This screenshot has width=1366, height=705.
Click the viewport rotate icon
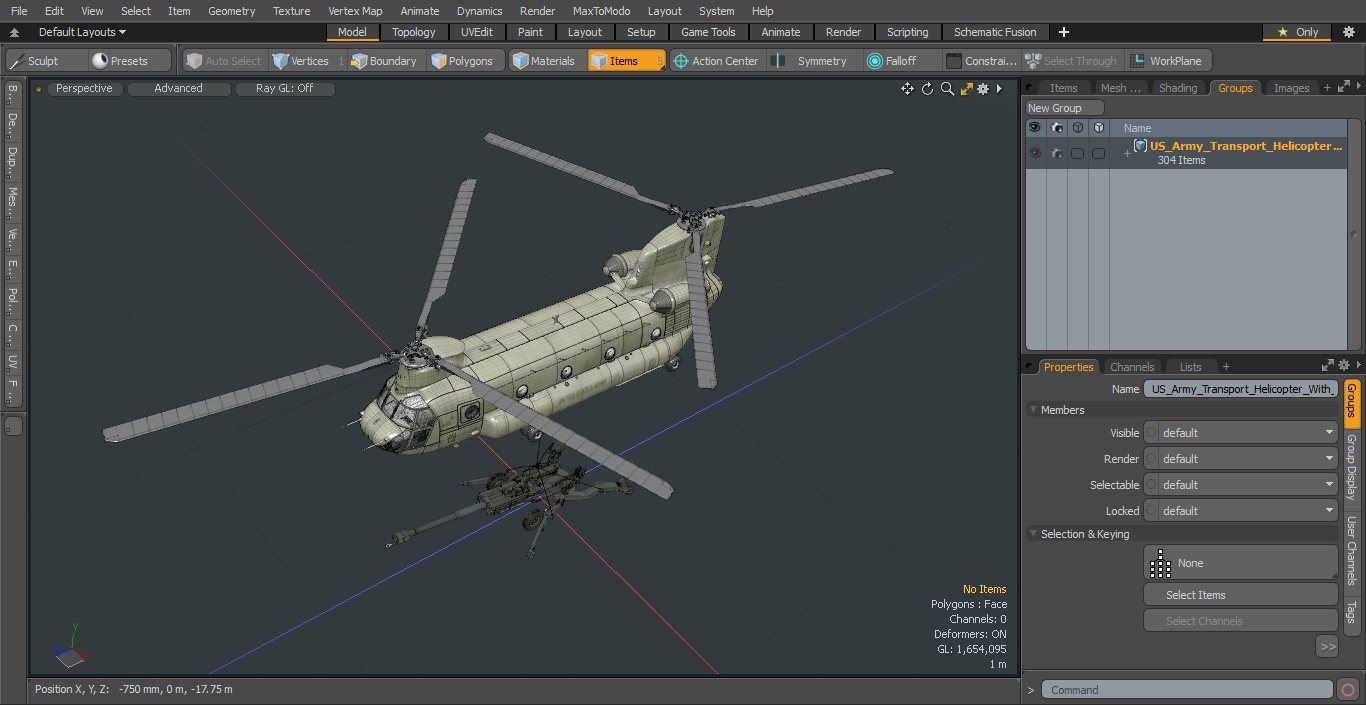pyautogui.click(x=927, y=89)
